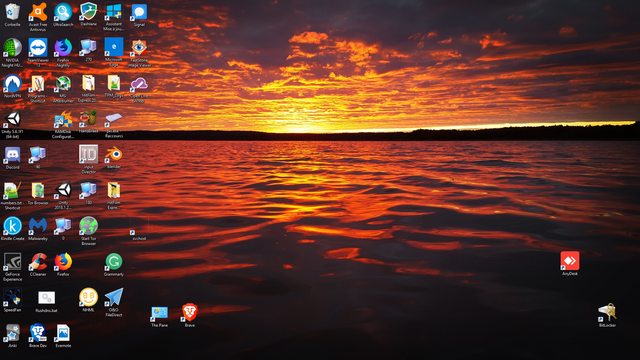Image resolution: width=640 pixels, height=360 pixels.
Task: Launch Avast Free Antivirus shortcut
Action: pos(38,12)
